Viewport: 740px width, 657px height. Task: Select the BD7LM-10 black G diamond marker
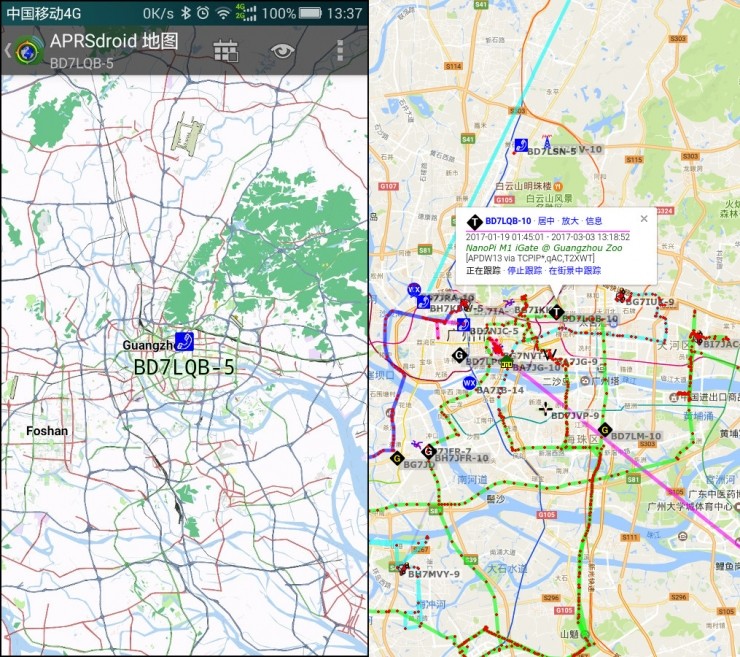coord(605,430)
